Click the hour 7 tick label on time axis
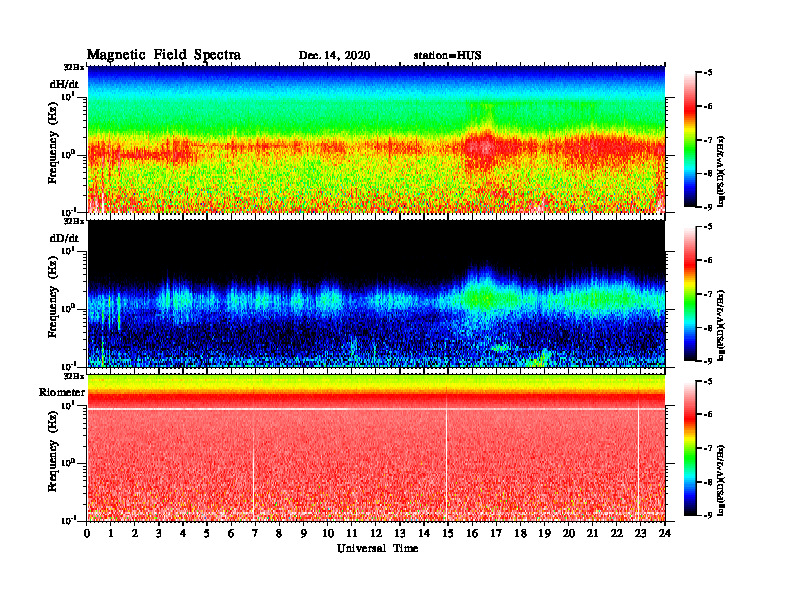Image resolution: width=792 pixels, height=612 pixels. pos(255,533)
